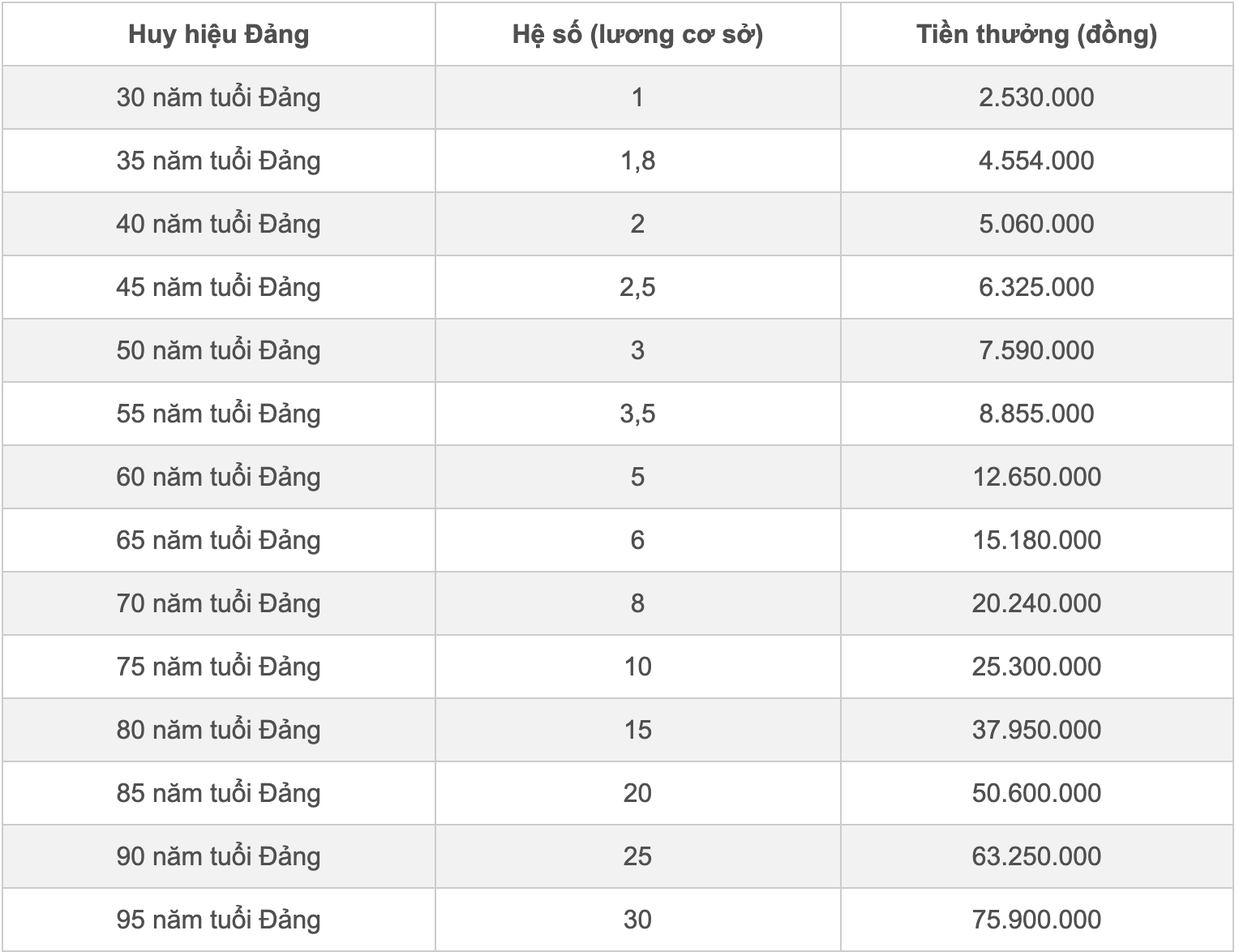Viewport: 1239px width, 952px height.
Task: Click the 2.530.000 reward amount
Action: pos(1036,97)
